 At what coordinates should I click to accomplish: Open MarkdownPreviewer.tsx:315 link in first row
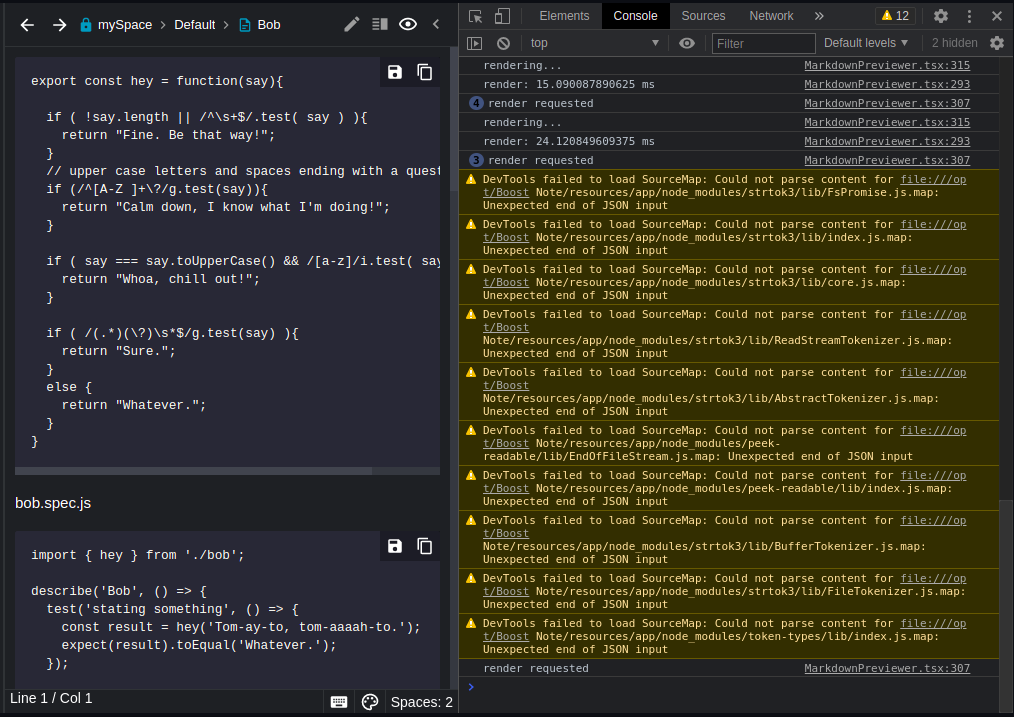(x=887, y=65)
